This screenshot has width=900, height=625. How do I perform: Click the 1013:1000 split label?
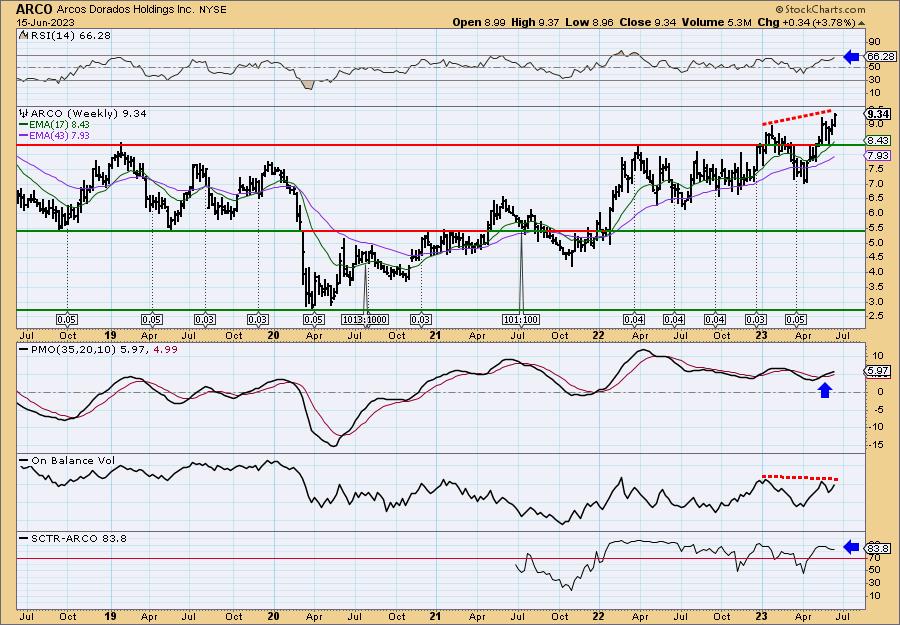pos(365,320)
